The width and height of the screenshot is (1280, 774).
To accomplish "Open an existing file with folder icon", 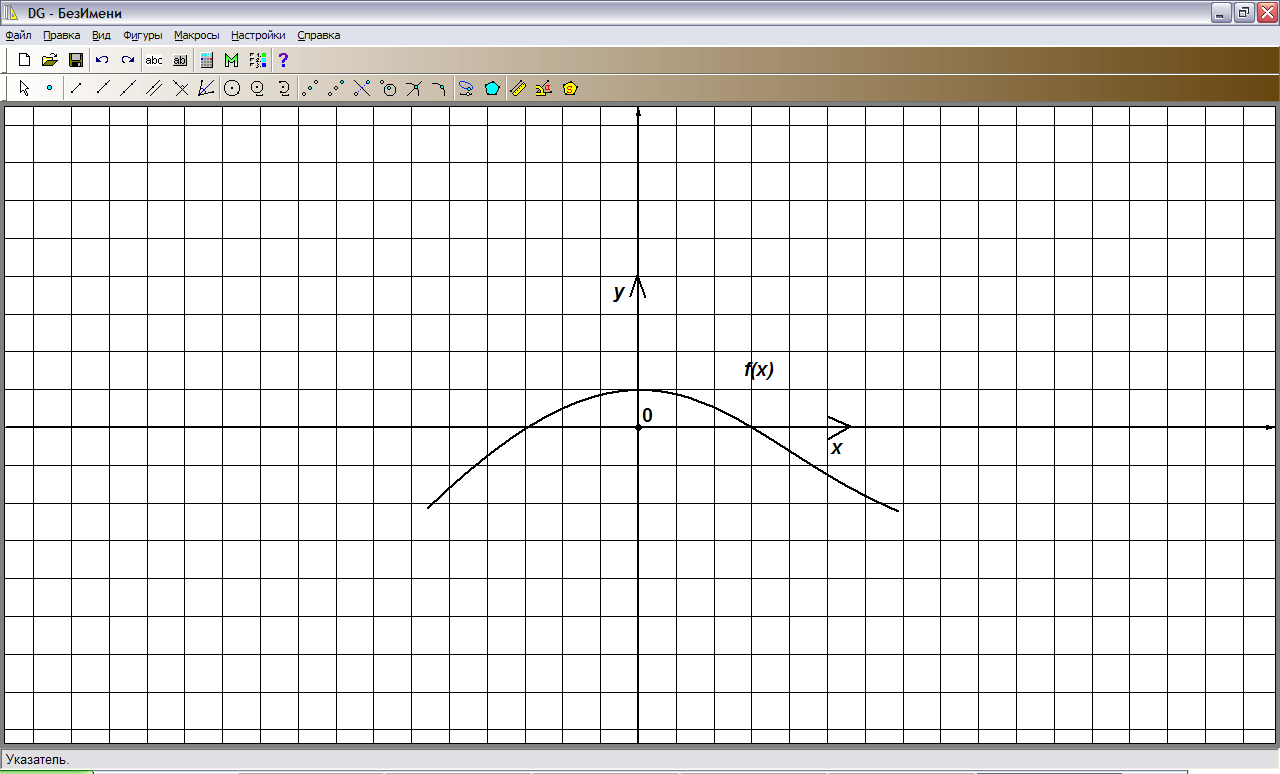I will coord(49,60).
